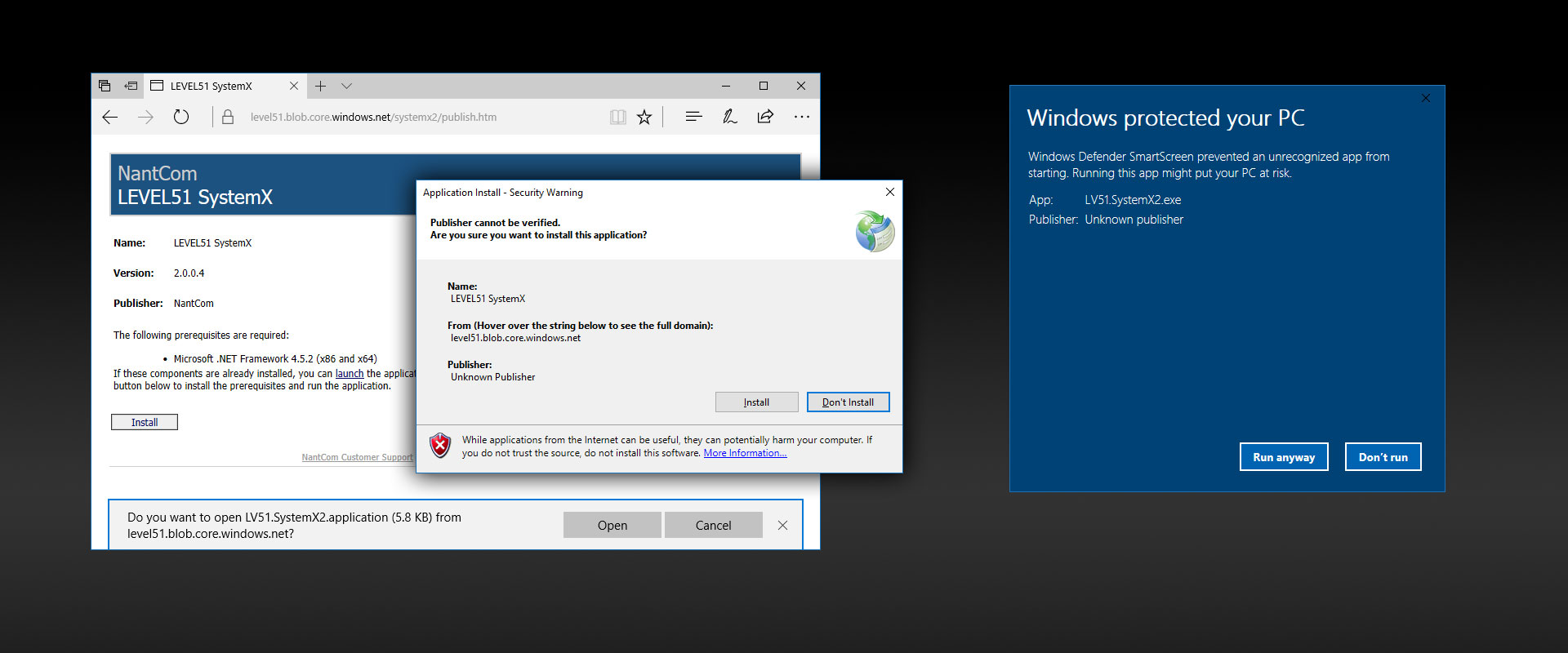Dismiss the download notification bar X
Image resolution: width=1568 pixels, height=653 pixels.
[x=782, y=526]
